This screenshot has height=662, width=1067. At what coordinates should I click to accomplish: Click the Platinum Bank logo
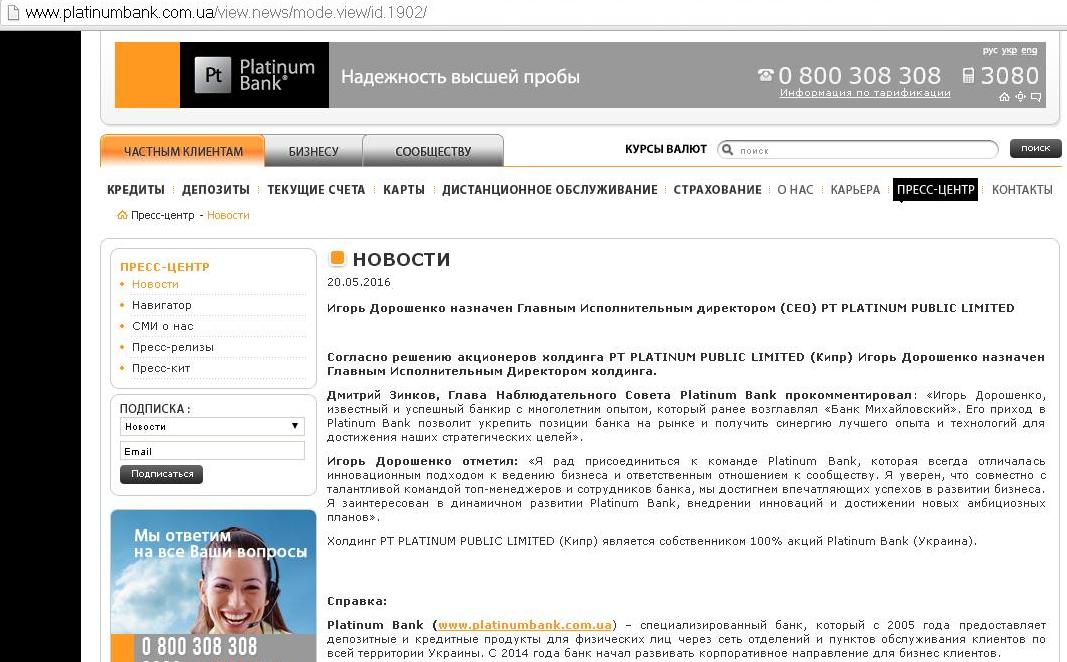click(254, 75)
